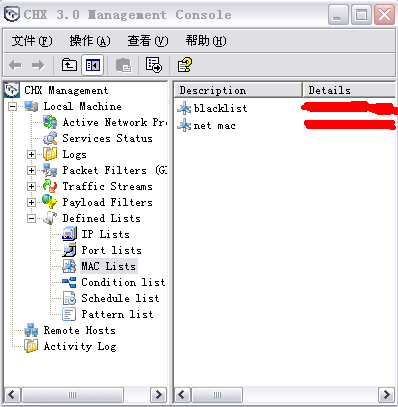The height and width of the screenshot is (407, 398).
Task: Click the Logs folder icon
Action: tap(50, 154)
